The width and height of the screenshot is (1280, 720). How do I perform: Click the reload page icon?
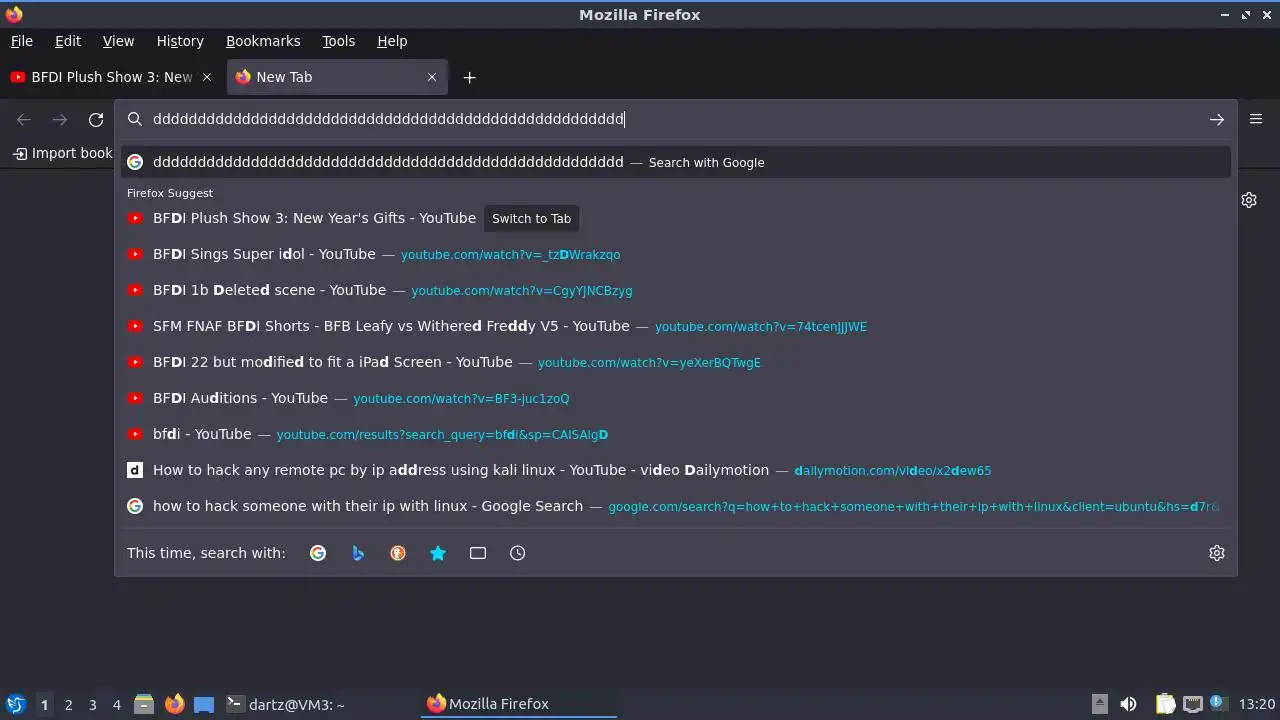[96, 120]
